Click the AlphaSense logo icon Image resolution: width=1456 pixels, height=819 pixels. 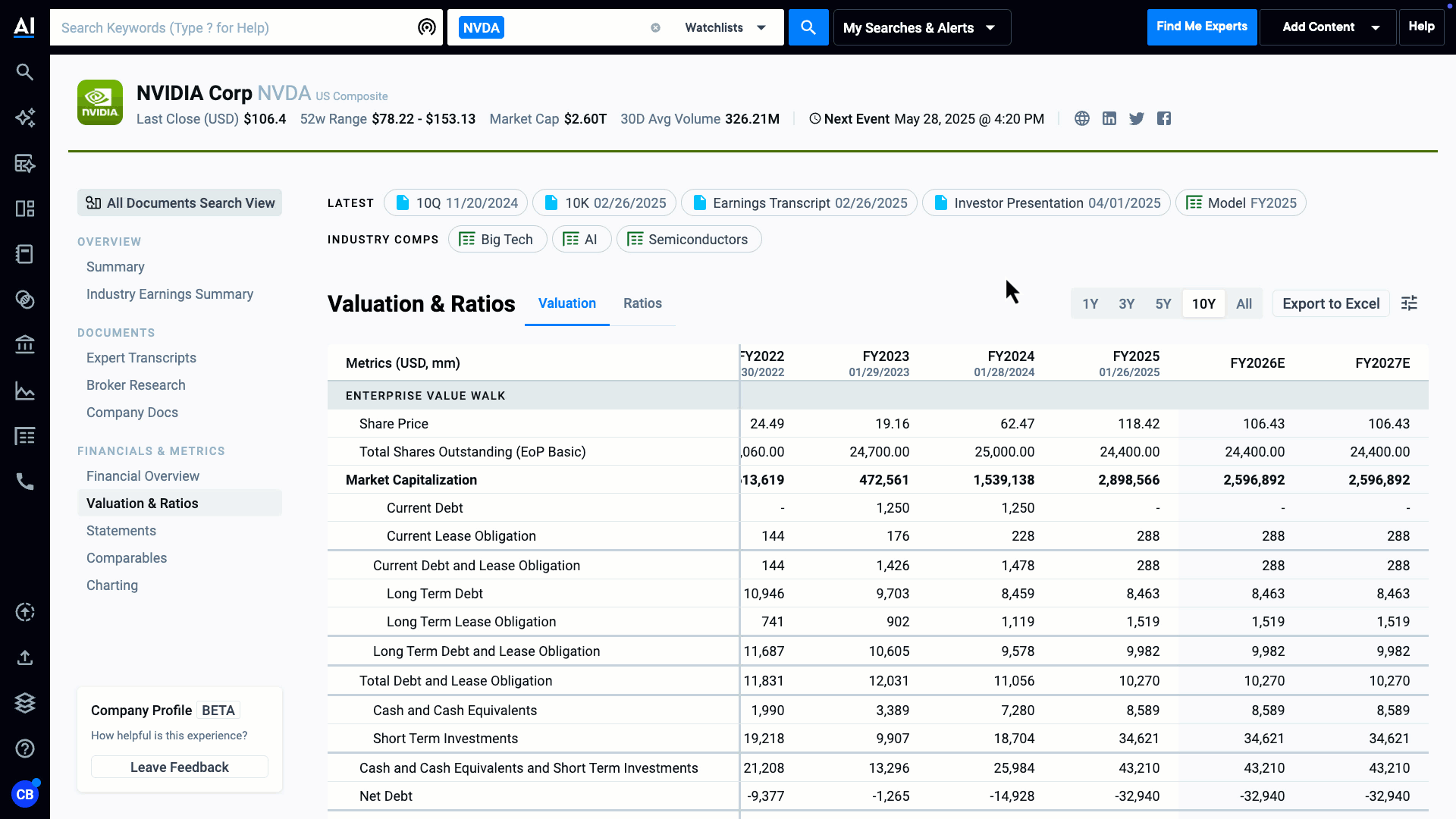[x=24, y=27]
